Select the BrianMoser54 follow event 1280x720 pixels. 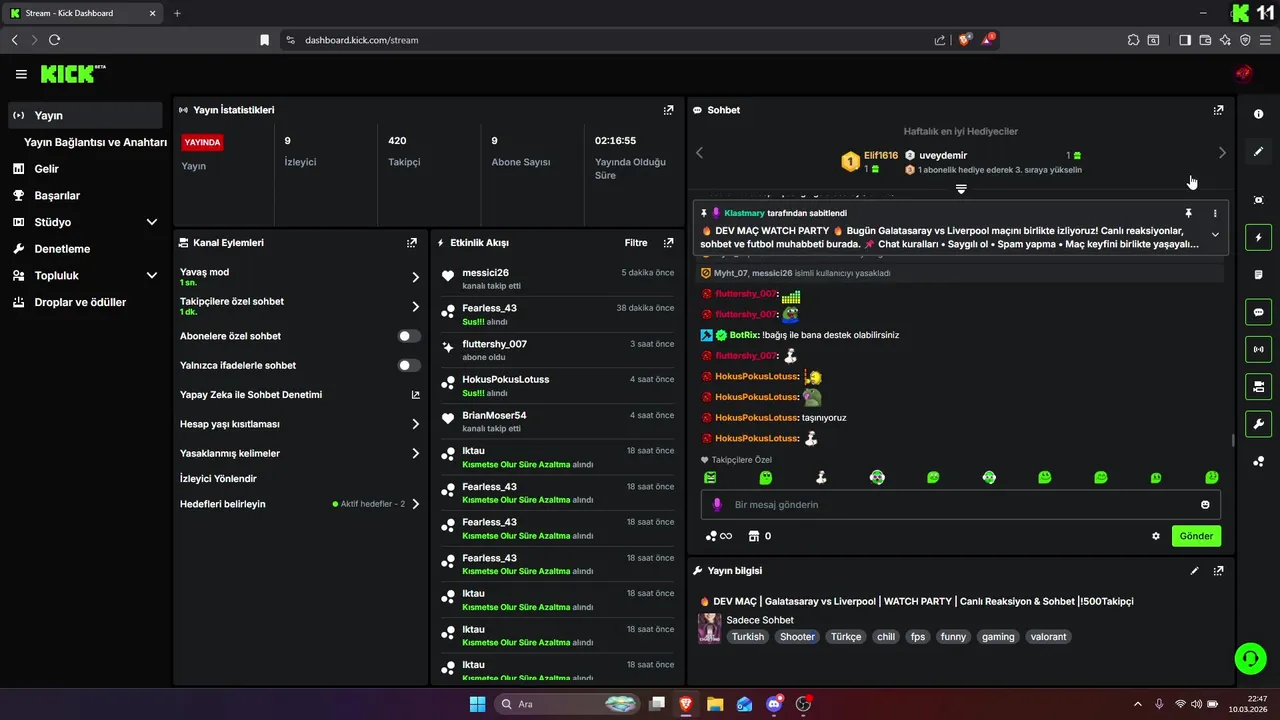pos(557,421)
